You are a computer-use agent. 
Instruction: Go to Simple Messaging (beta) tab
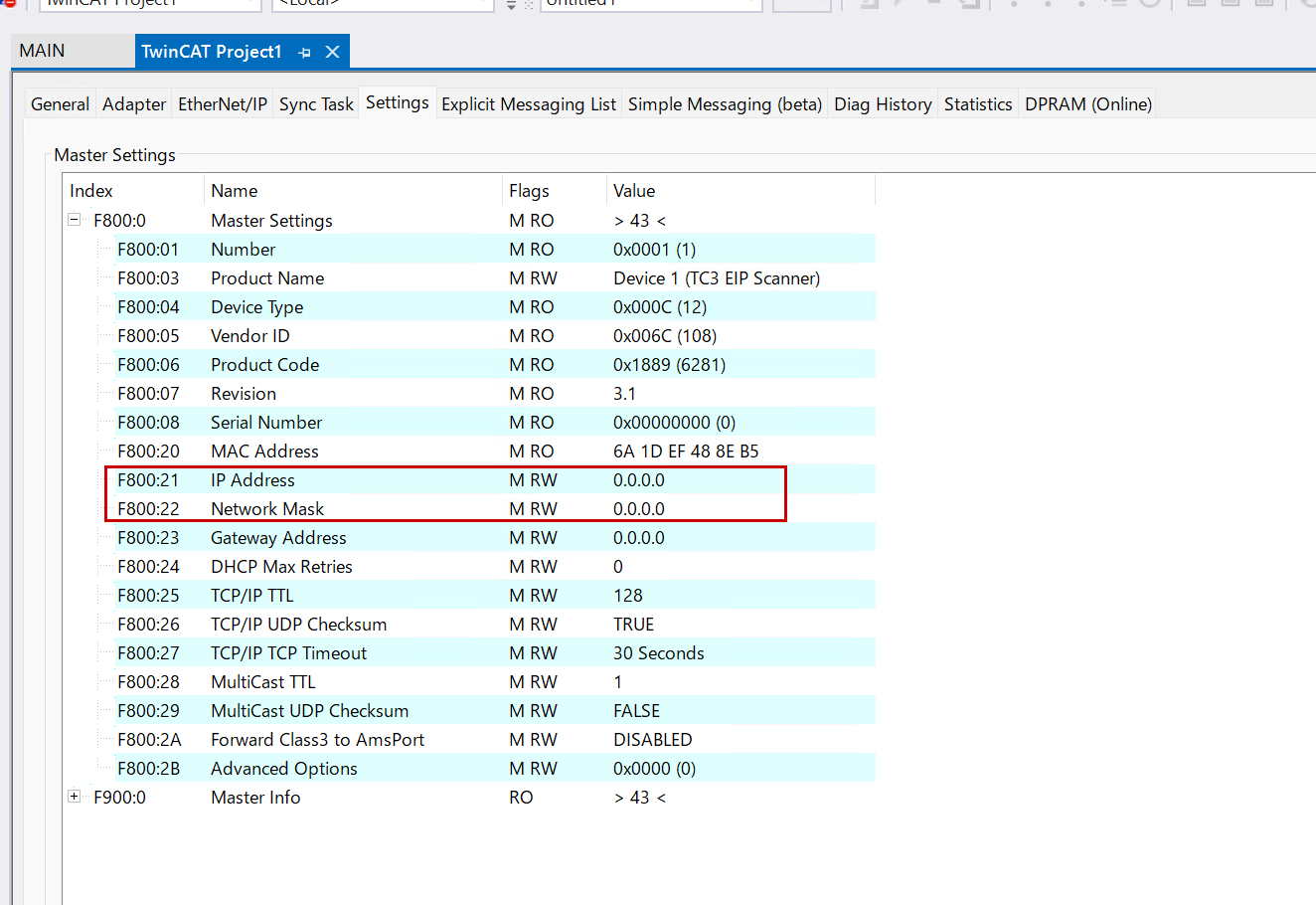(x=725, y=104)
